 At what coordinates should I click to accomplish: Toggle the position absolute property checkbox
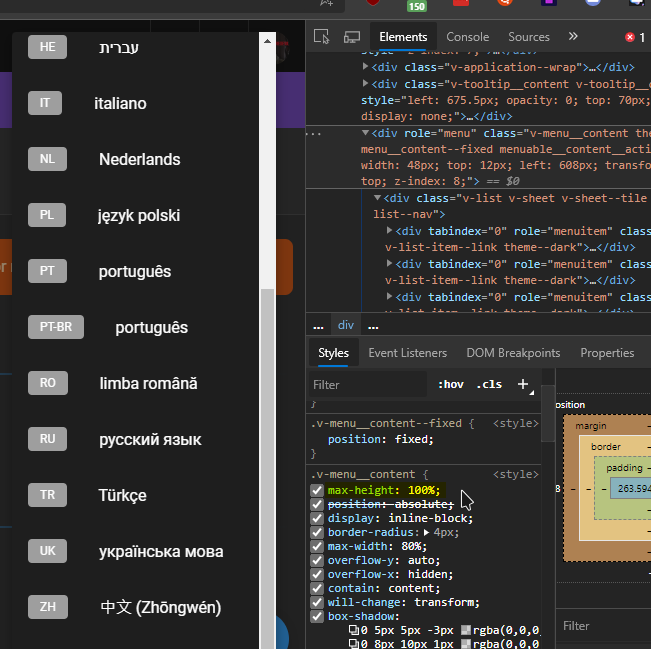317,505
